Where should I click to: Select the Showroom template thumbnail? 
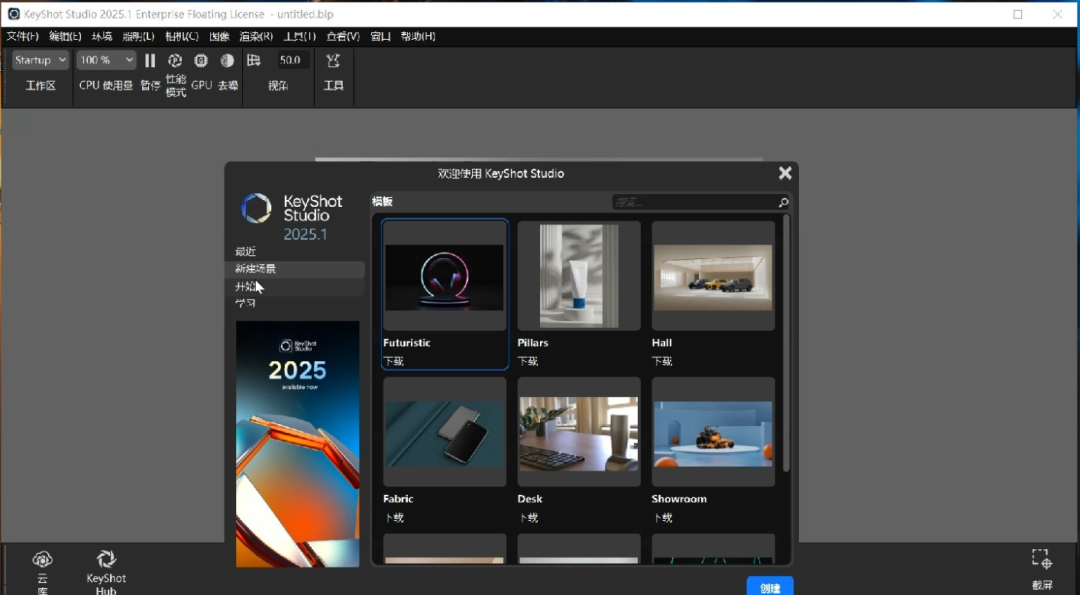713,432
